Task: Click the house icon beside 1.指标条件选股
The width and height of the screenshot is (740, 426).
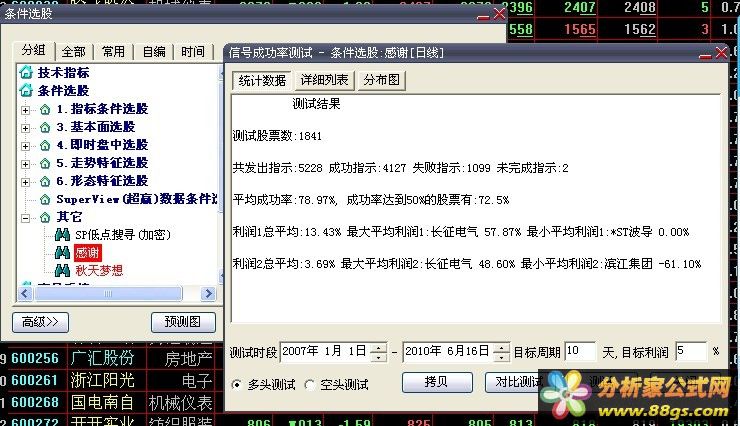Action: coord(45,109)
